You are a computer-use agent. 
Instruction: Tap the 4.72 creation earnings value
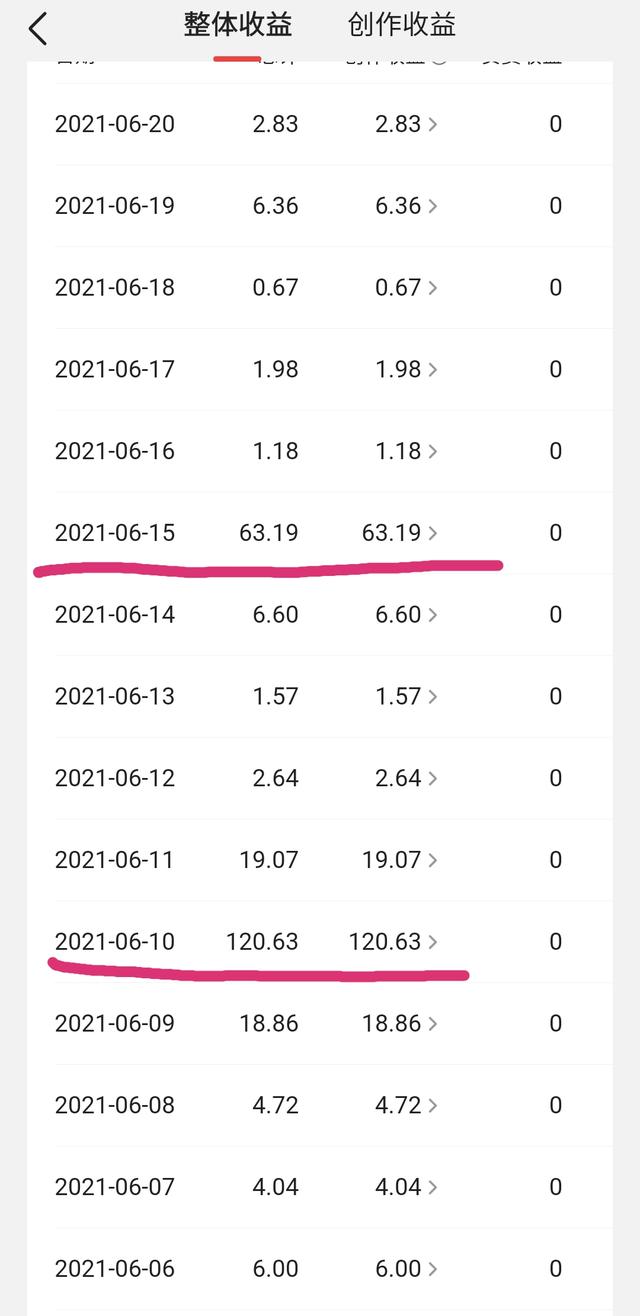tap(397, 1105)
